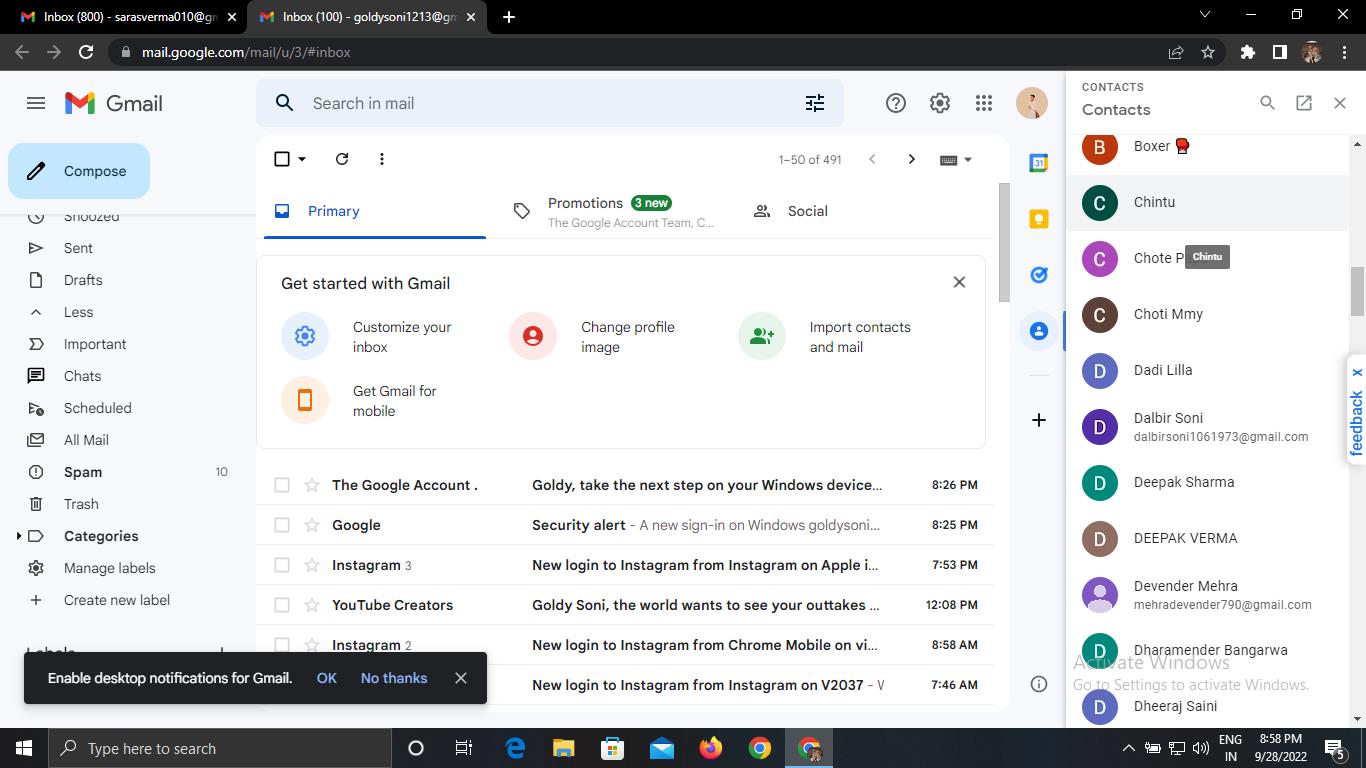The image size is (1366, 768).
Task: Click the Gmail settings gear icon
Action: click(939, 103)
